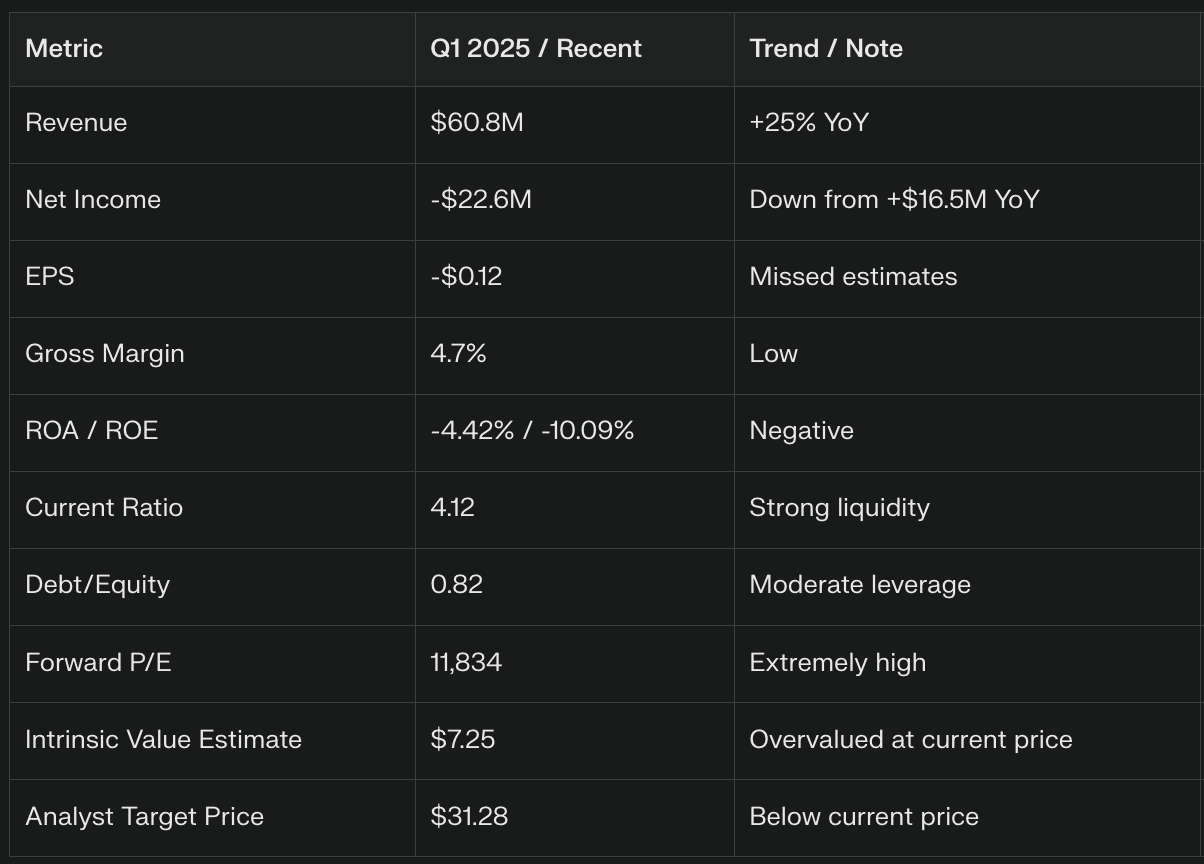
Task: Select the 4.7% gross margin value
Action: [458, 354]
